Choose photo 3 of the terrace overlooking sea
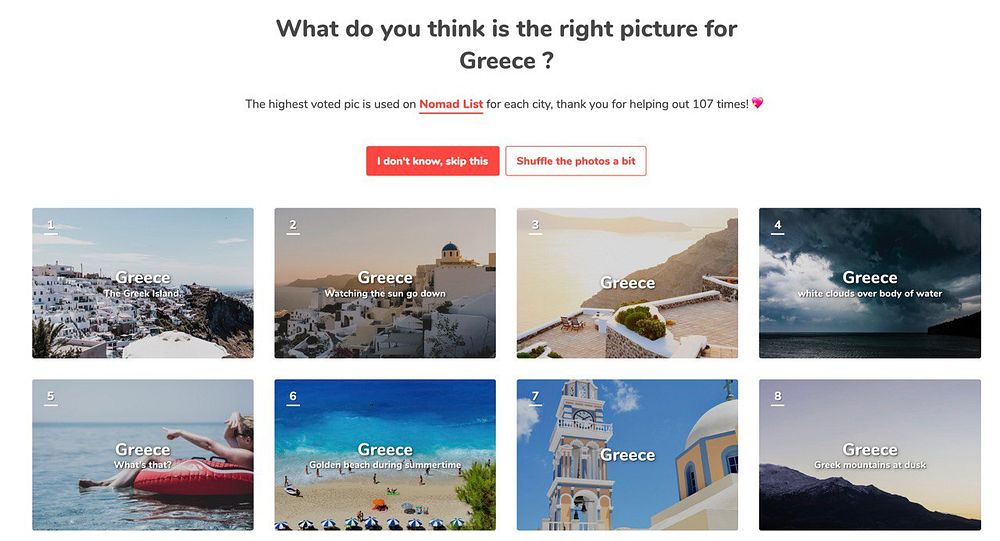This screenshot has height=541, width=1000. click(628, 283)
